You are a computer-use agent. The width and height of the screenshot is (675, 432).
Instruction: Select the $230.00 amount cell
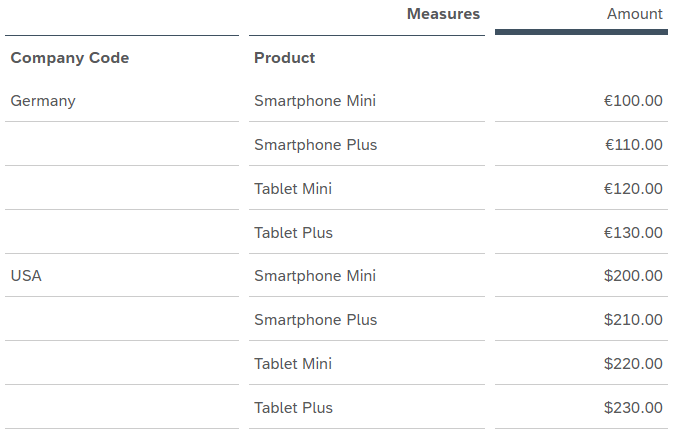[x=633, y=408]
